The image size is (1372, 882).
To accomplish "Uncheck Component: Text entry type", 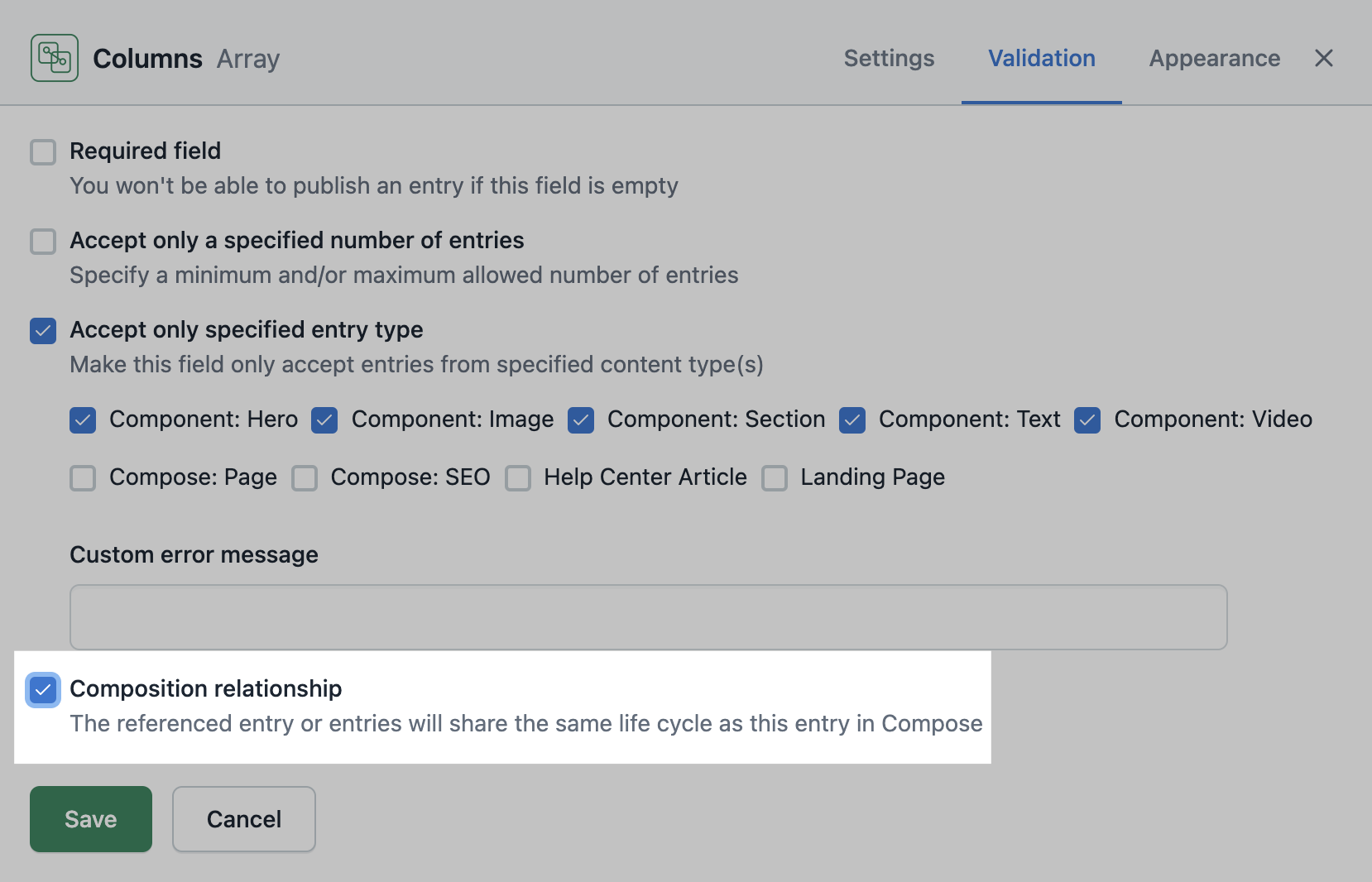I will tap(852, 420).
